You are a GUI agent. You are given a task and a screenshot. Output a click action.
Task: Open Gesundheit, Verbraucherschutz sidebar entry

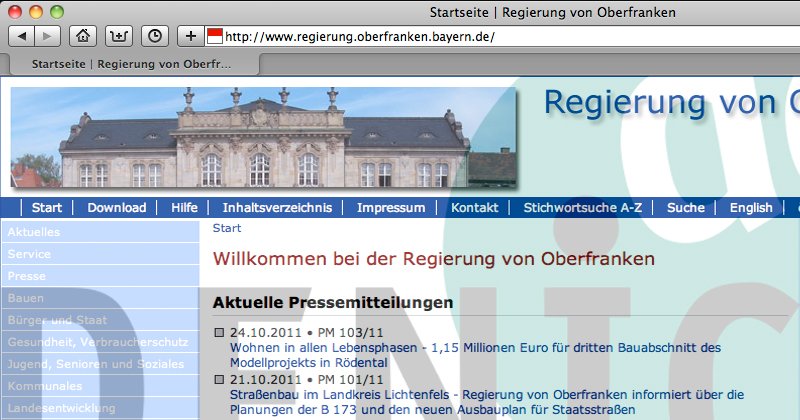pos(100,341)
